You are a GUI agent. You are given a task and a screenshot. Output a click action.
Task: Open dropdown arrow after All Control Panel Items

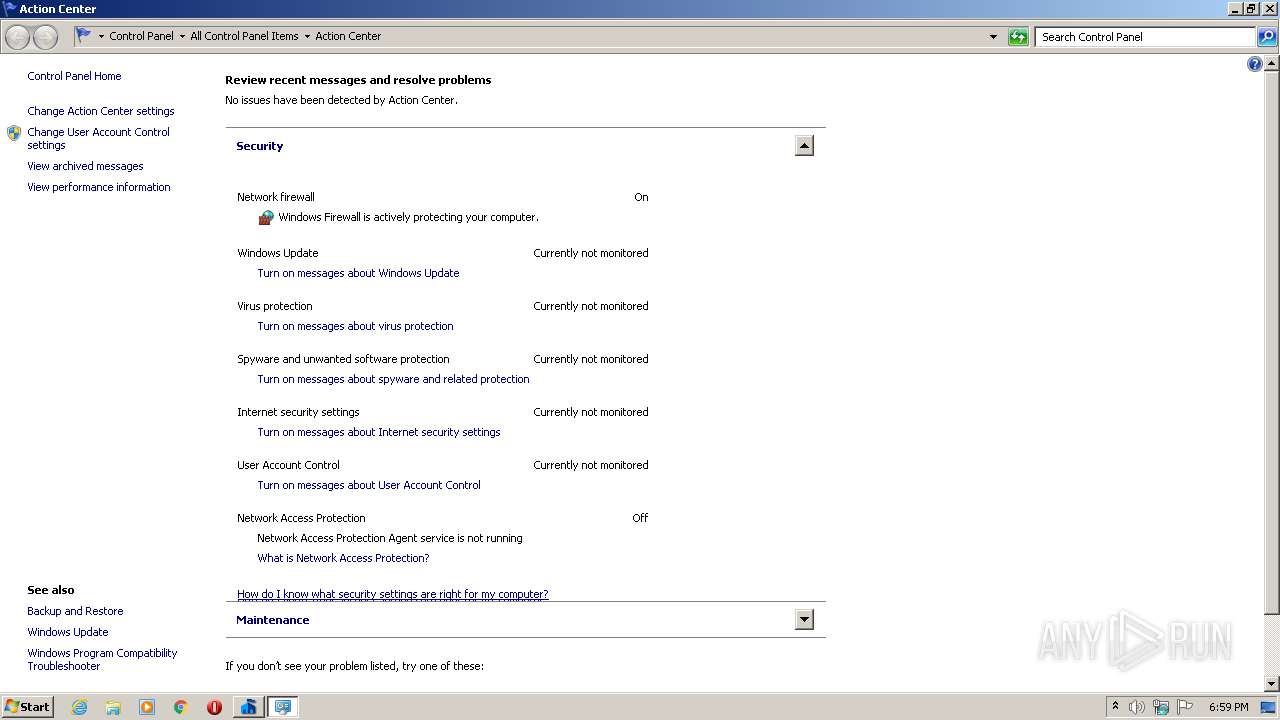click(x=307, y=37)
